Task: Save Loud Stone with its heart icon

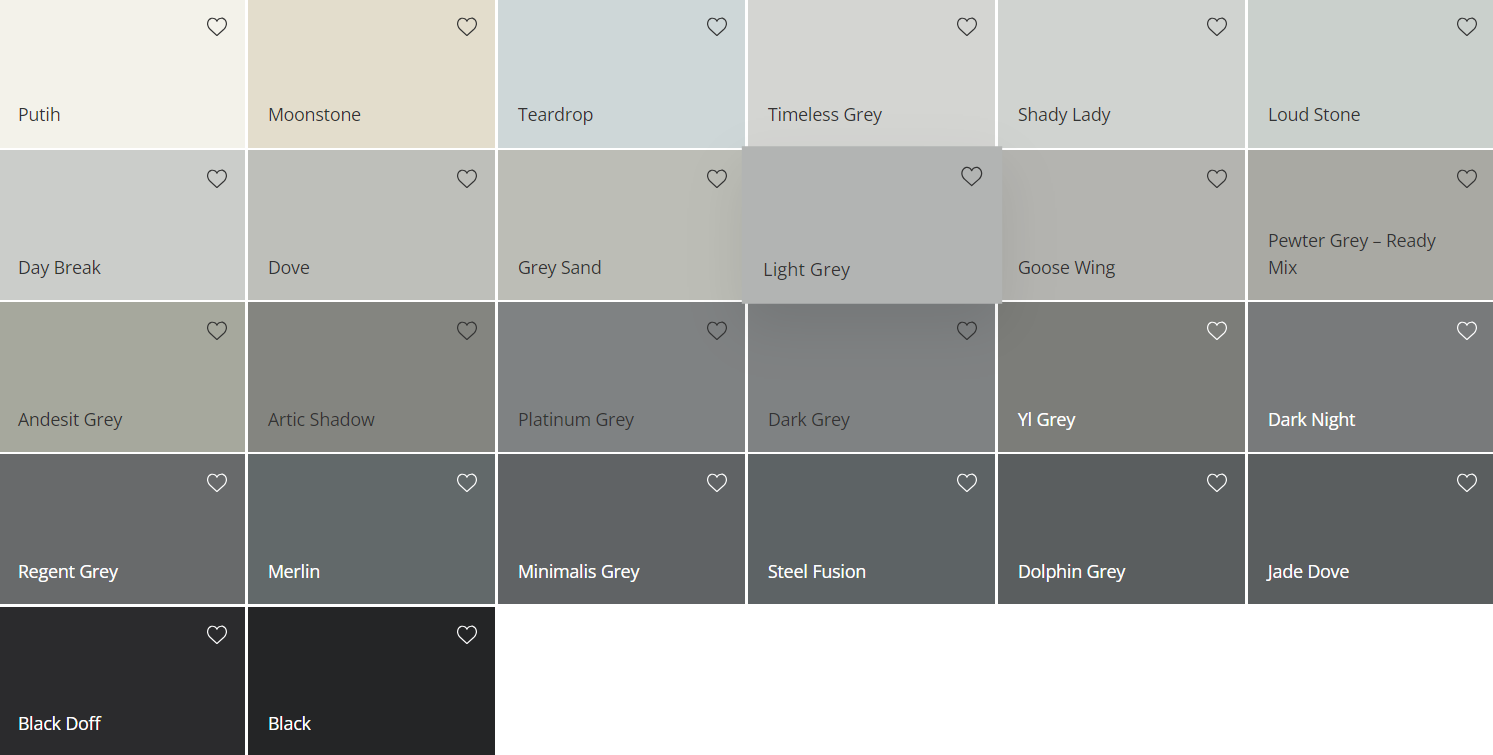Action: (1467, 27)
